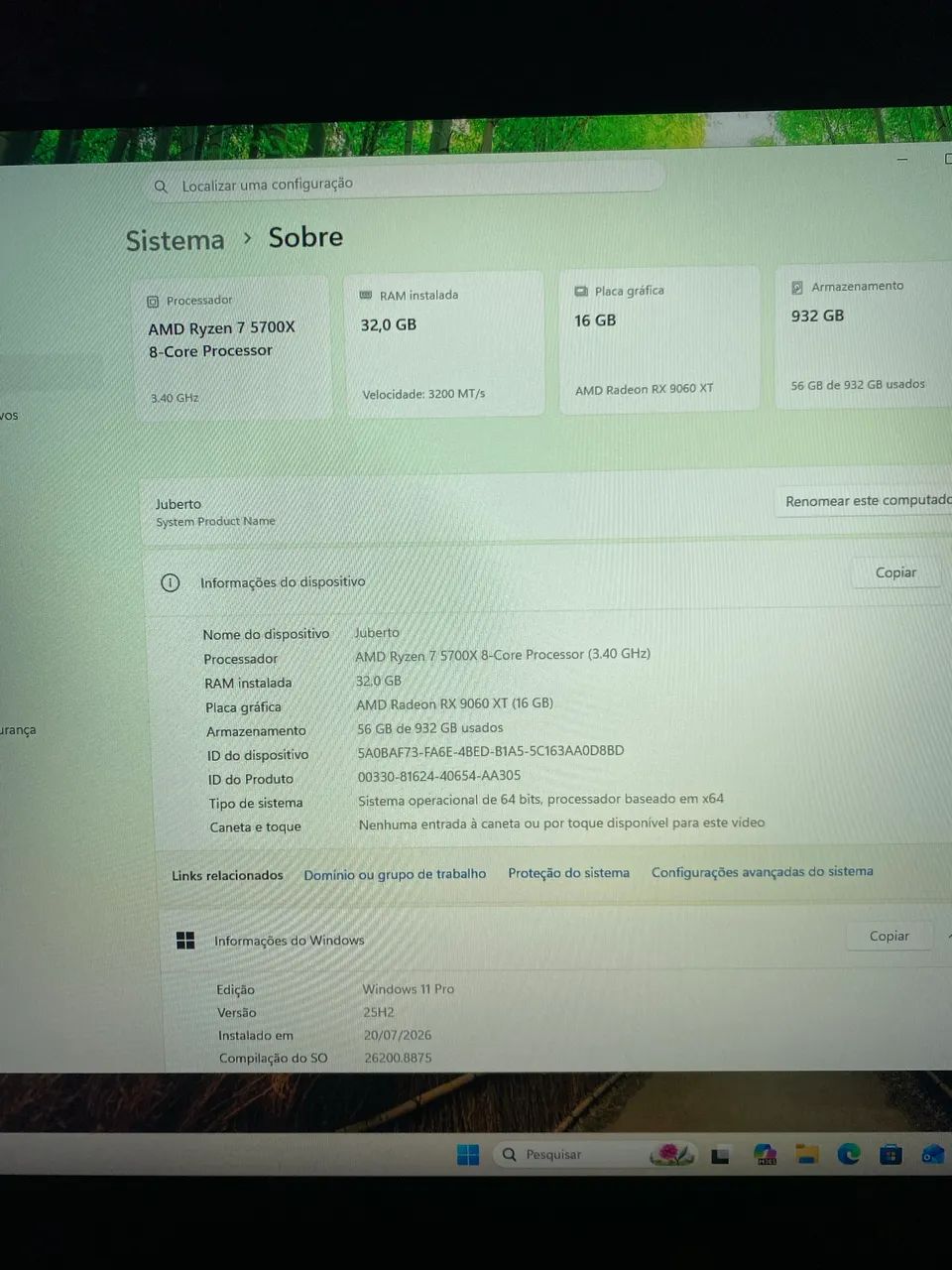Open File Explorer from the taskbar
The width and height of the screenshot is (952, 1270).
click(x=807, y=1154)
